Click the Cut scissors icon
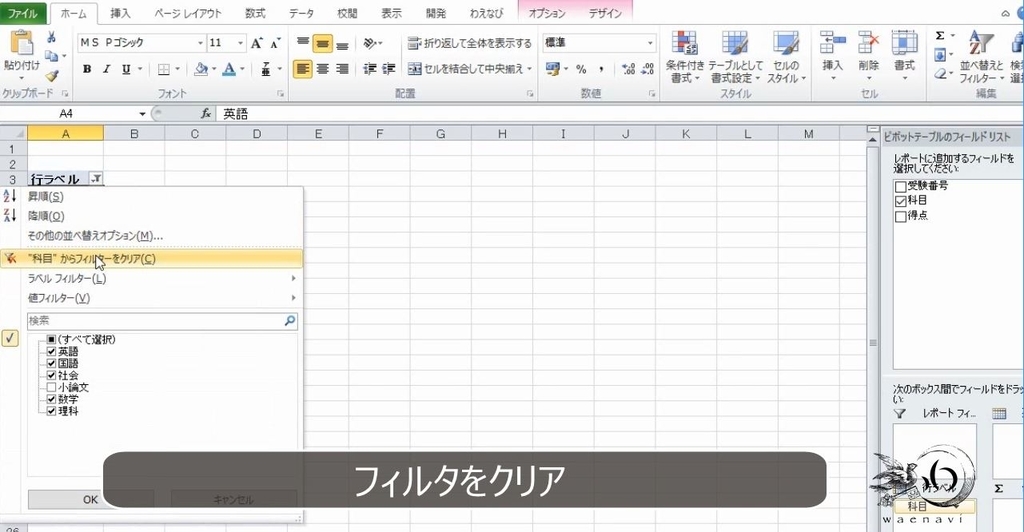 pyautogui.click(x=52, y=38)
